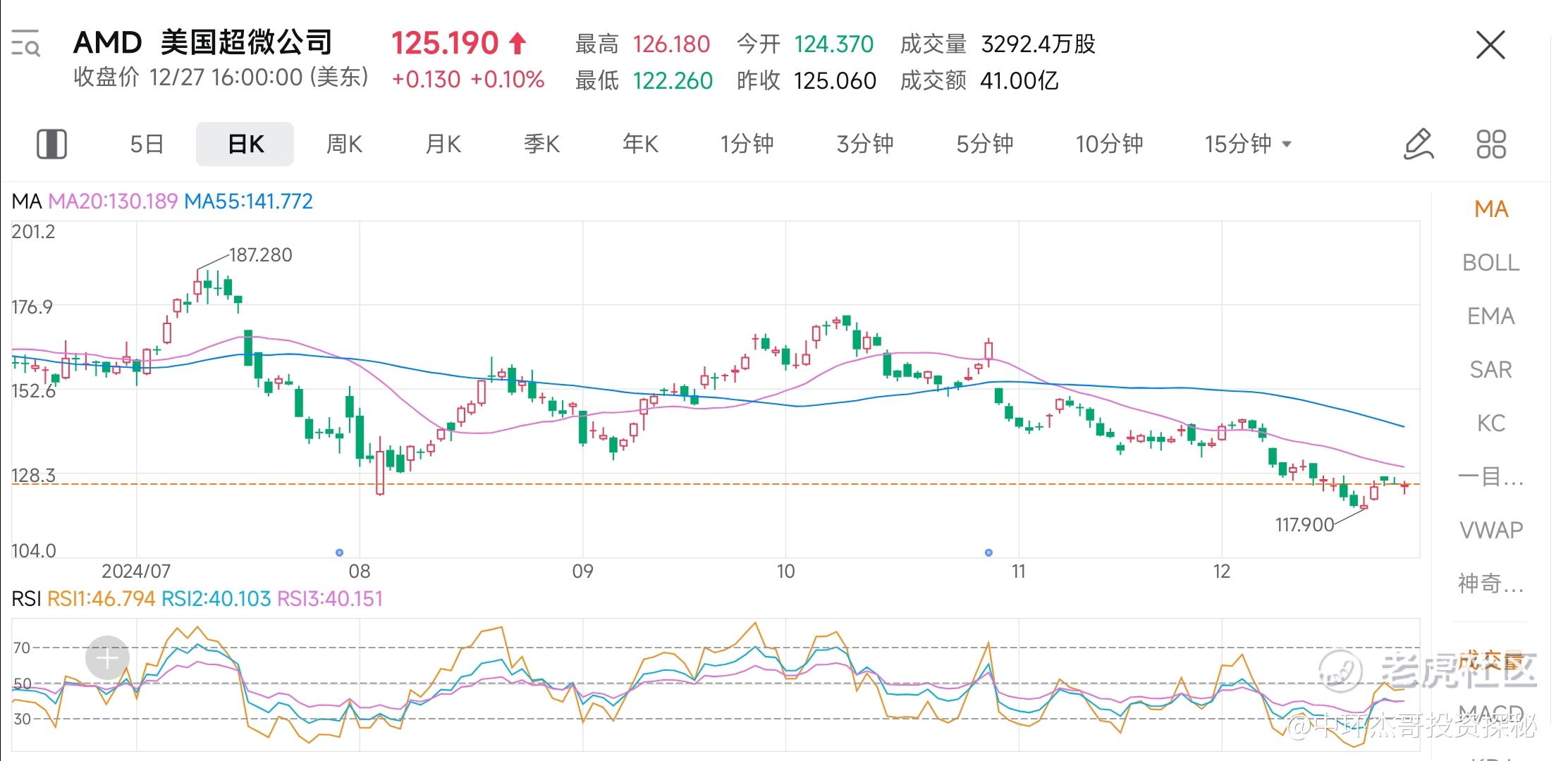Enable the VWAP indicator
The width and height of the screenshot is (1568, 761).
[1491, 530]
